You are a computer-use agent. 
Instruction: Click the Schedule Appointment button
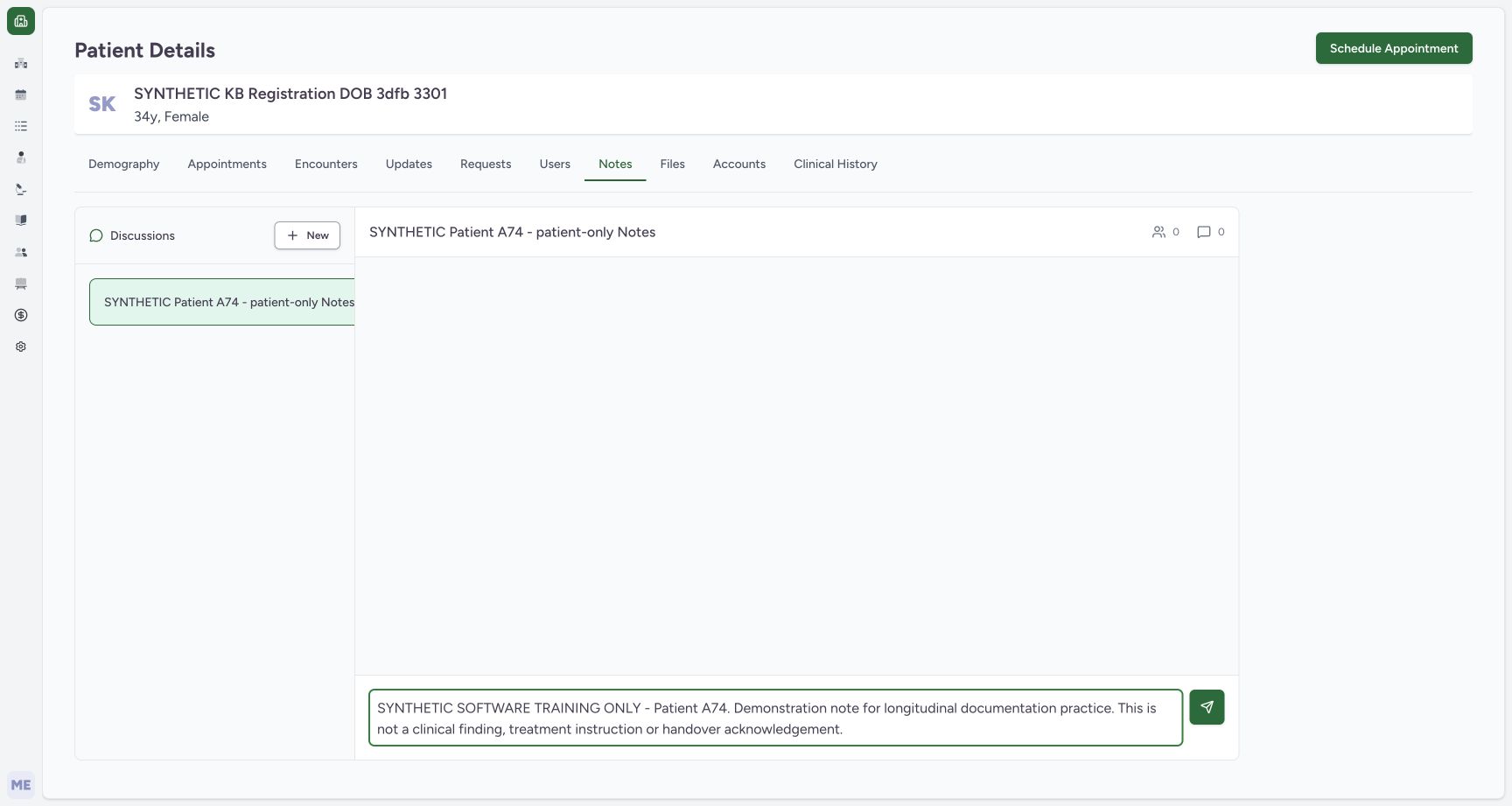pyautogui.click(x=1394, y=48)
